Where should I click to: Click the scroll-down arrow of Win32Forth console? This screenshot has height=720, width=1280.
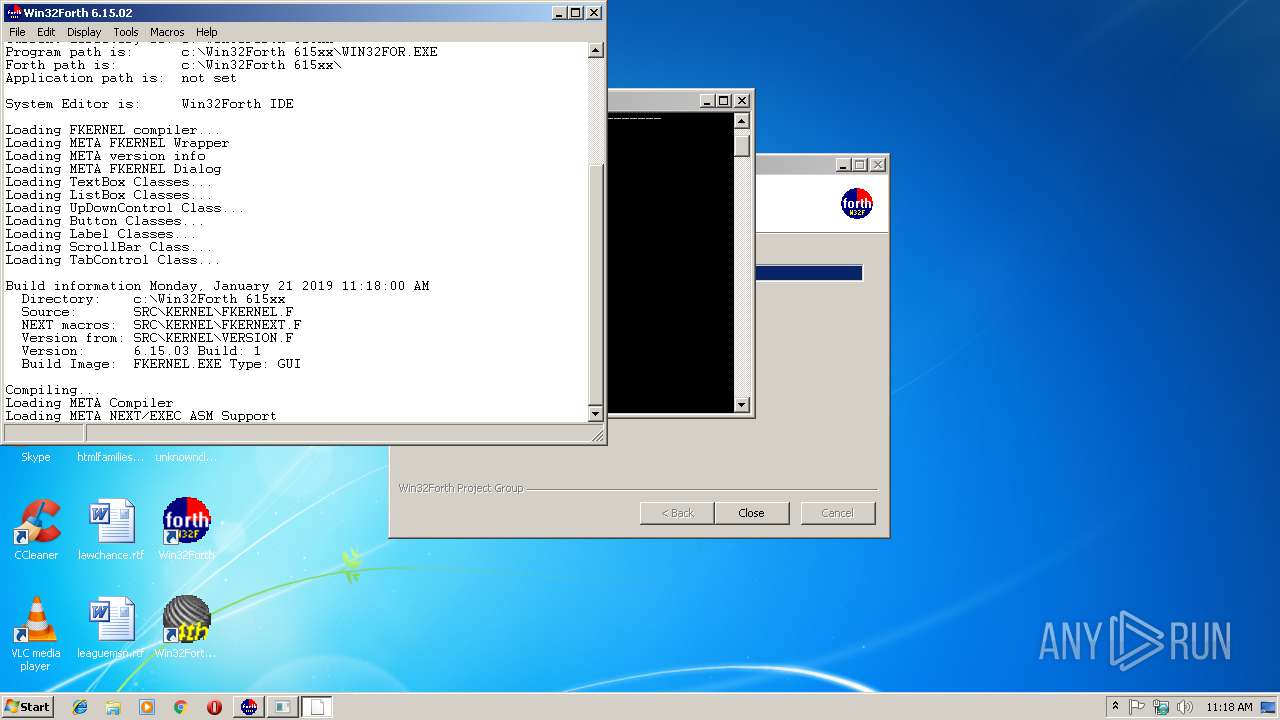pos(595,413)
